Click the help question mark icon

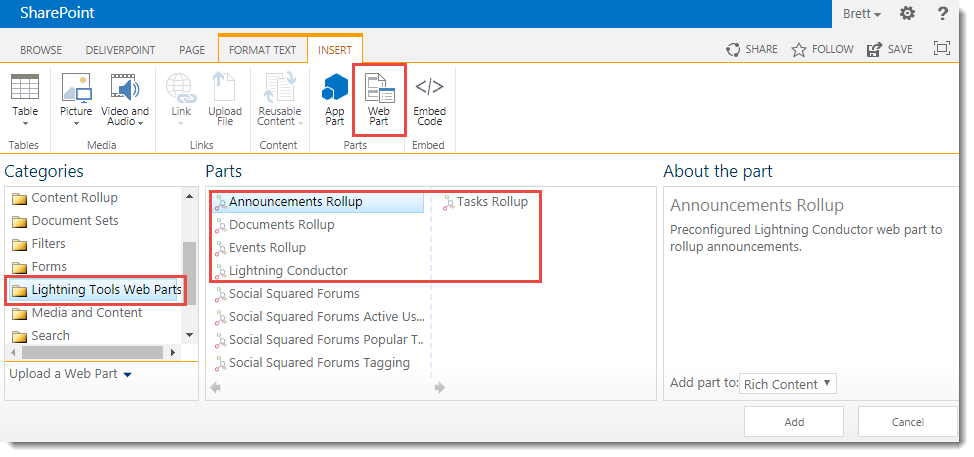pyautogui.click(x=942, y=14)
